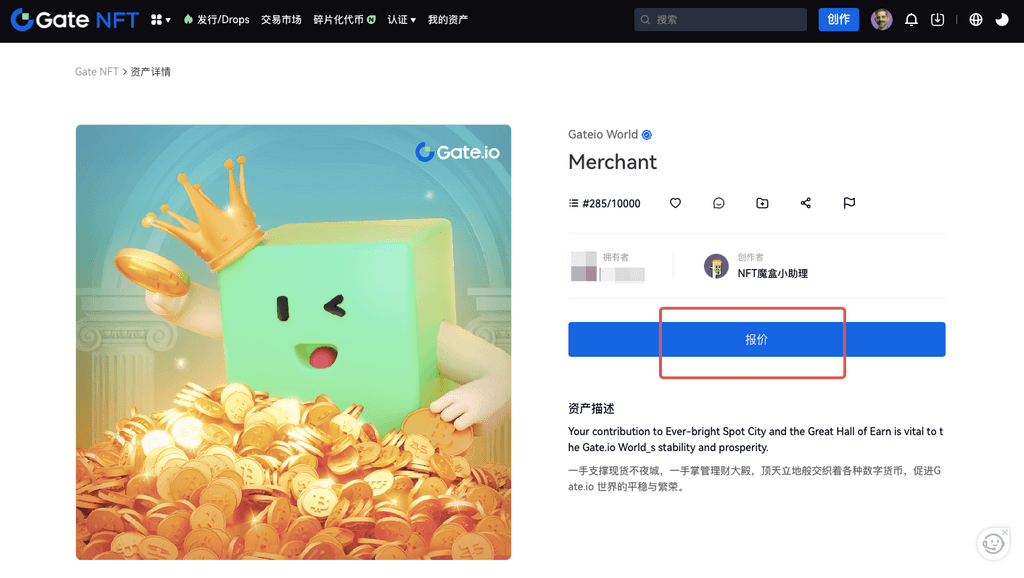Toggle dark mode moon icon
The image size is (1024, 578).
coord(1002,20)
